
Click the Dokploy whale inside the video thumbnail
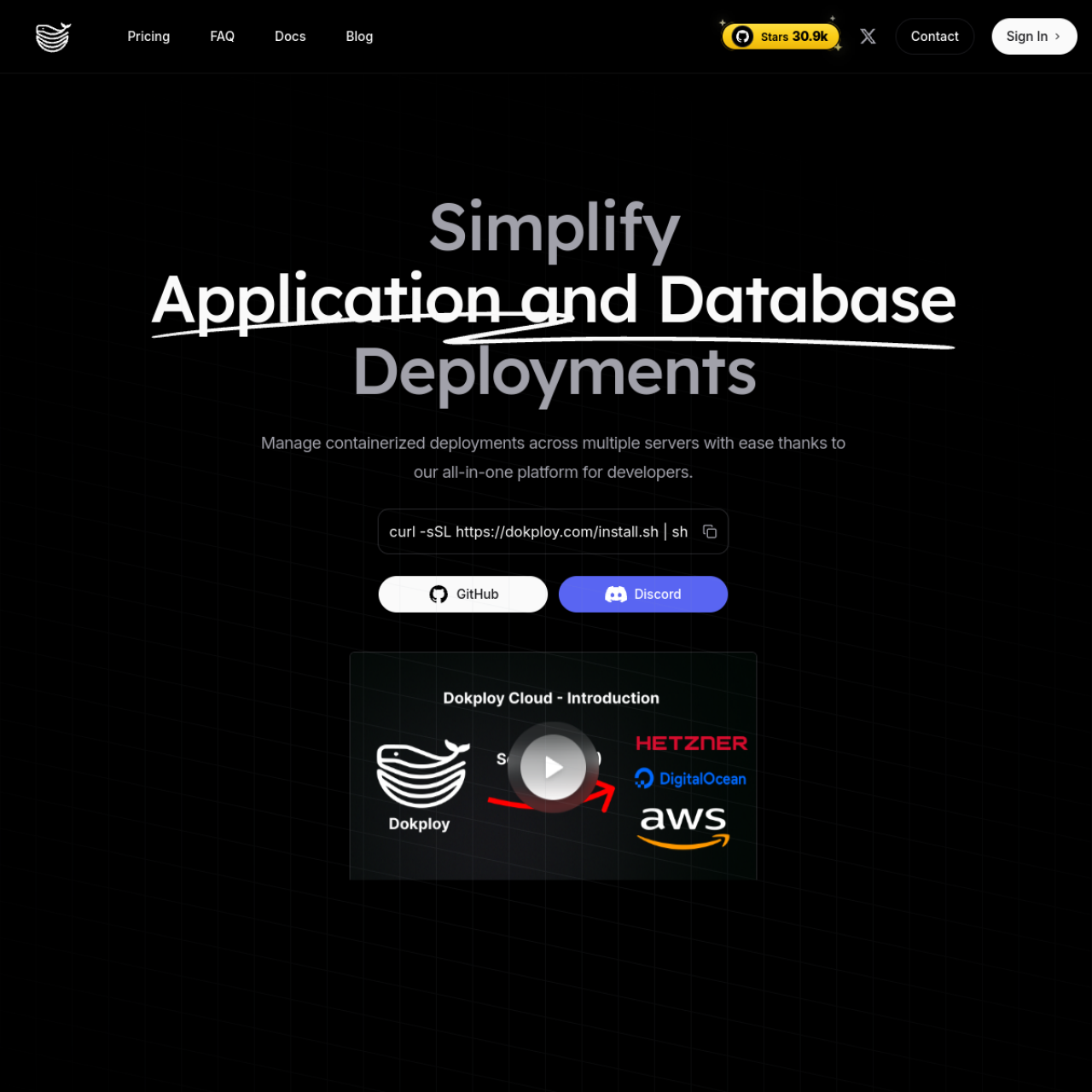[x=421, y=775]
